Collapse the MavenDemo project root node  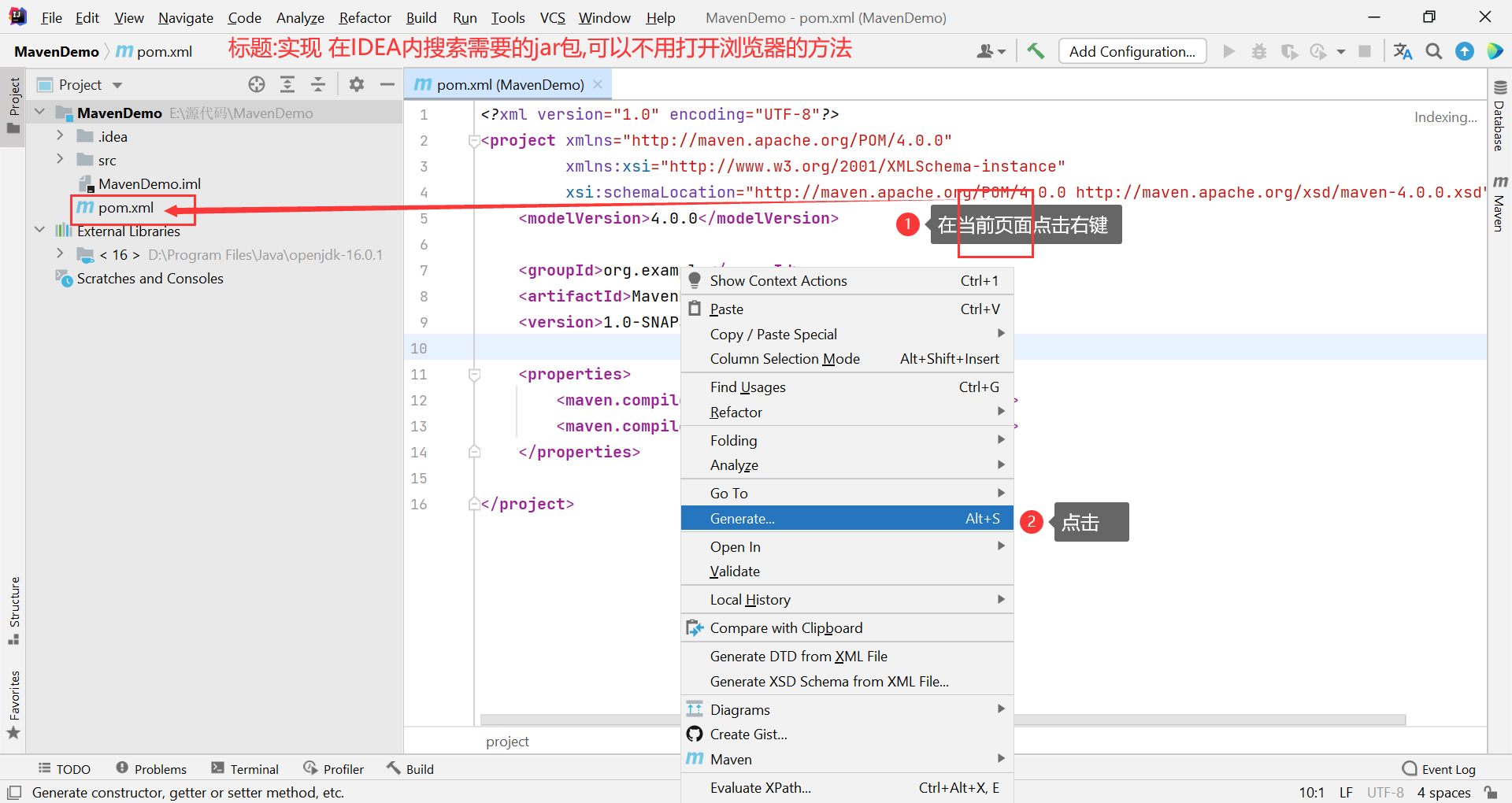[x=40, y=113]
